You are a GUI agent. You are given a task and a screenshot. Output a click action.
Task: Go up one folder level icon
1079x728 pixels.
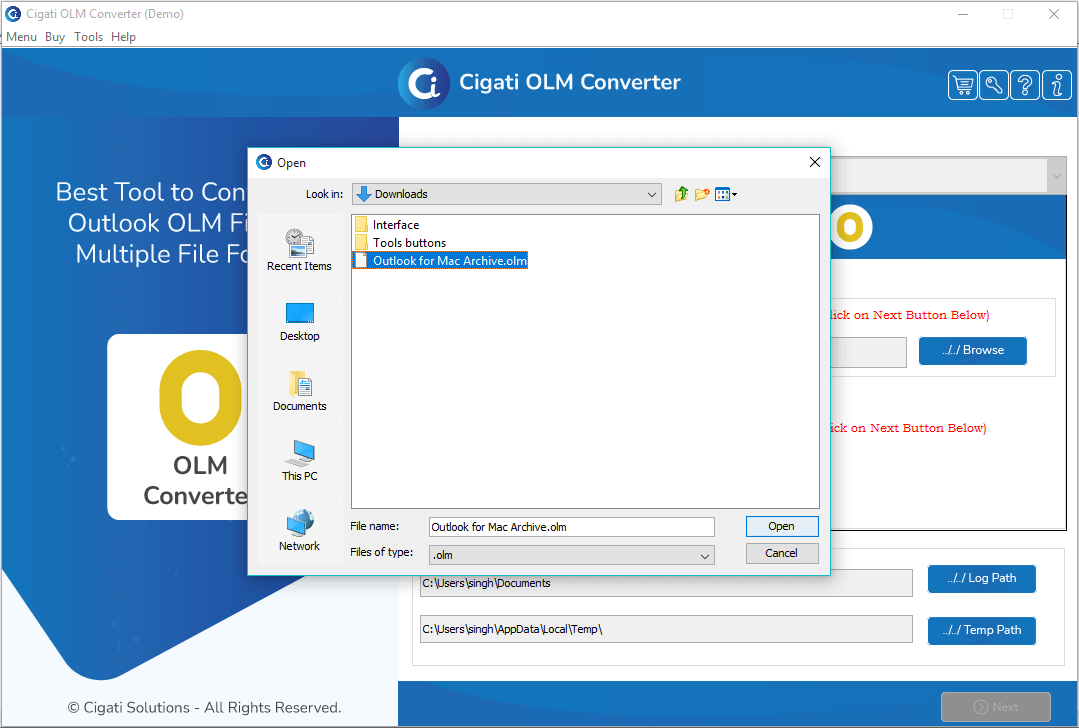[681, 194]
